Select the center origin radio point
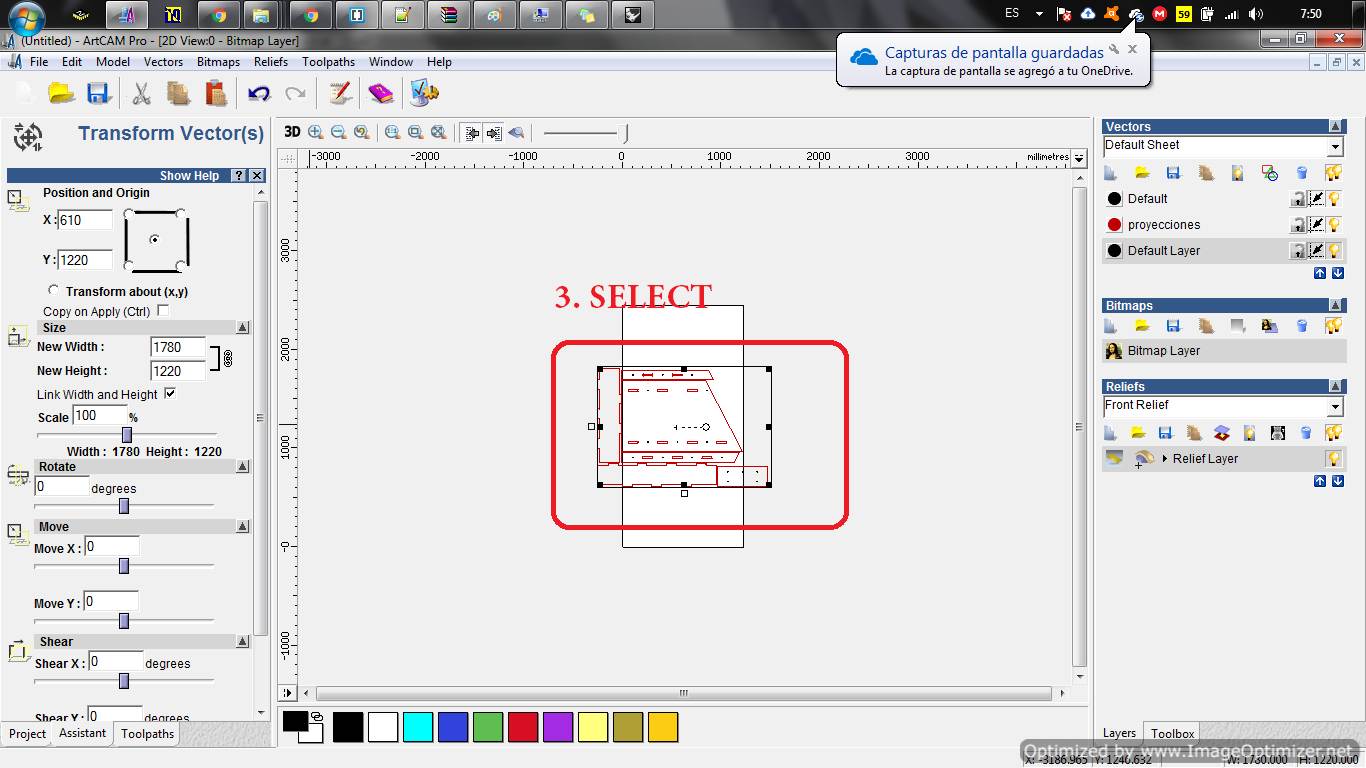 pyautogui.click(x=154, y=240)
